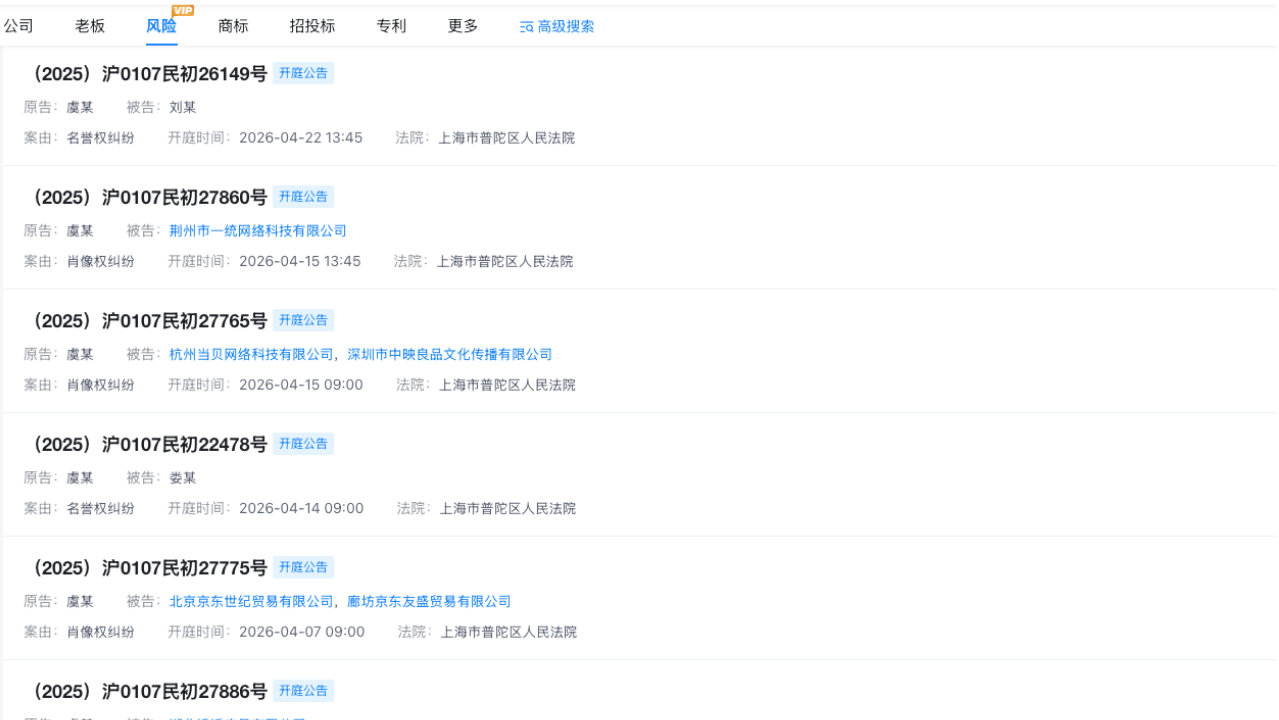Viewport: 1279px width, 720px height.
Task: Switch to the 老板 tab
Action: pos(88,26)
